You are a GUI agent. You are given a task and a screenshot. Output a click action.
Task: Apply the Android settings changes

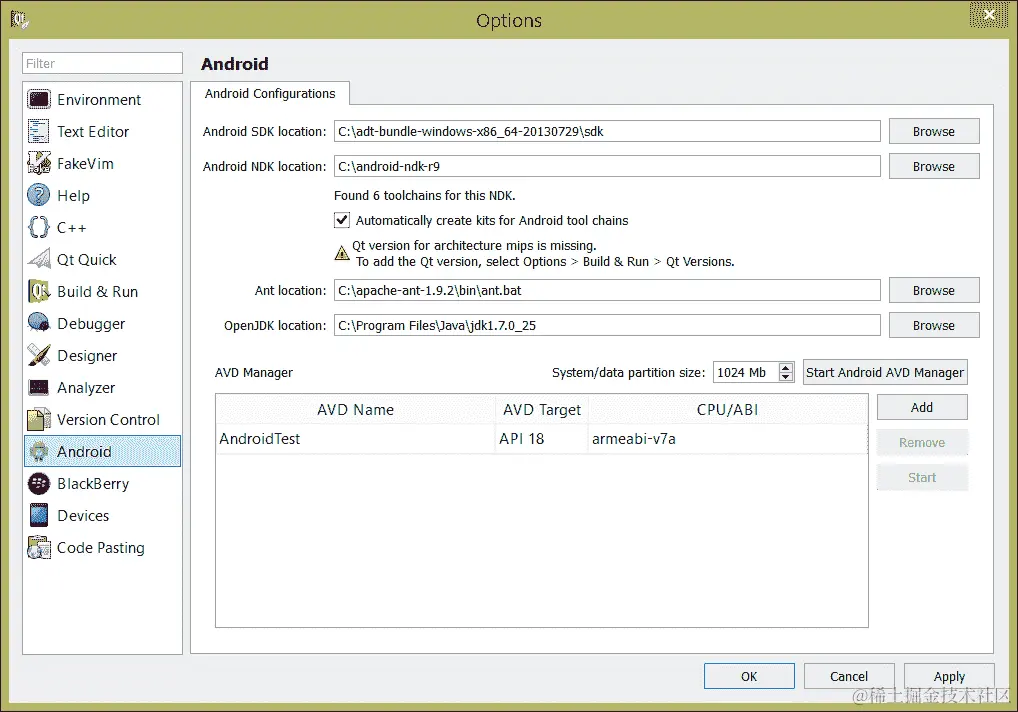(x=948, y=675)
